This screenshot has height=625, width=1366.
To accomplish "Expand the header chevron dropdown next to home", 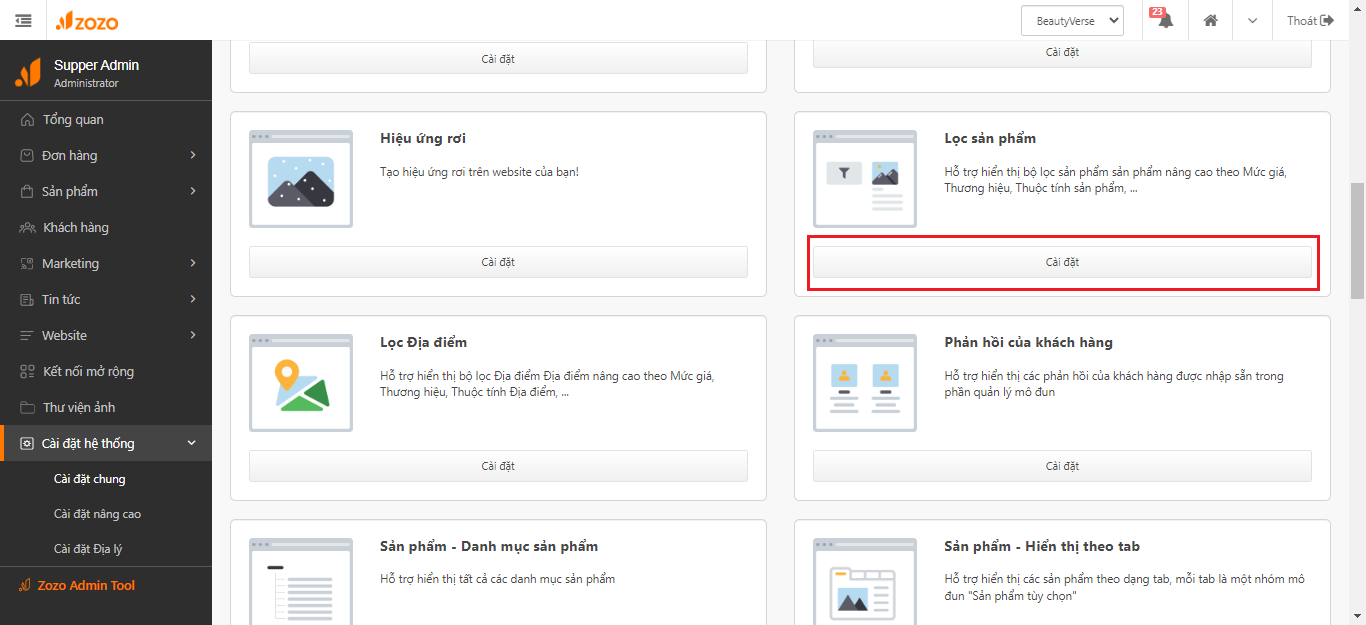I will (1252, 20).
